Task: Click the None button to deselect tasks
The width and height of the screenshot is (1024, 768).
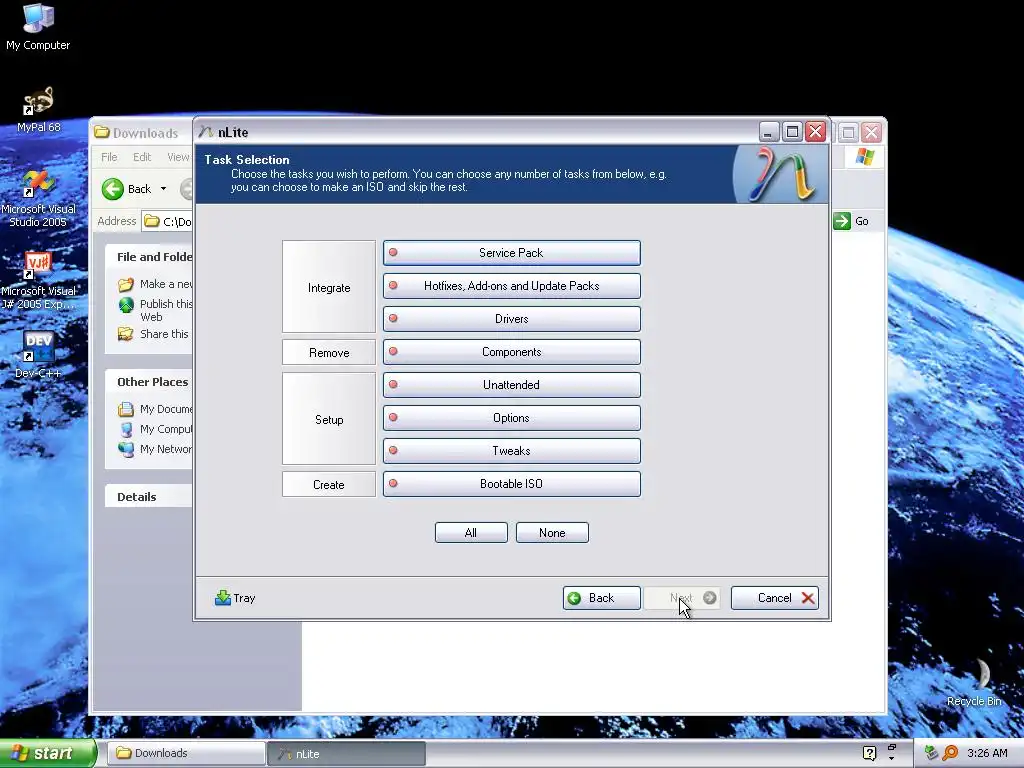Action: pyautogui.click(x=552, y=533)
